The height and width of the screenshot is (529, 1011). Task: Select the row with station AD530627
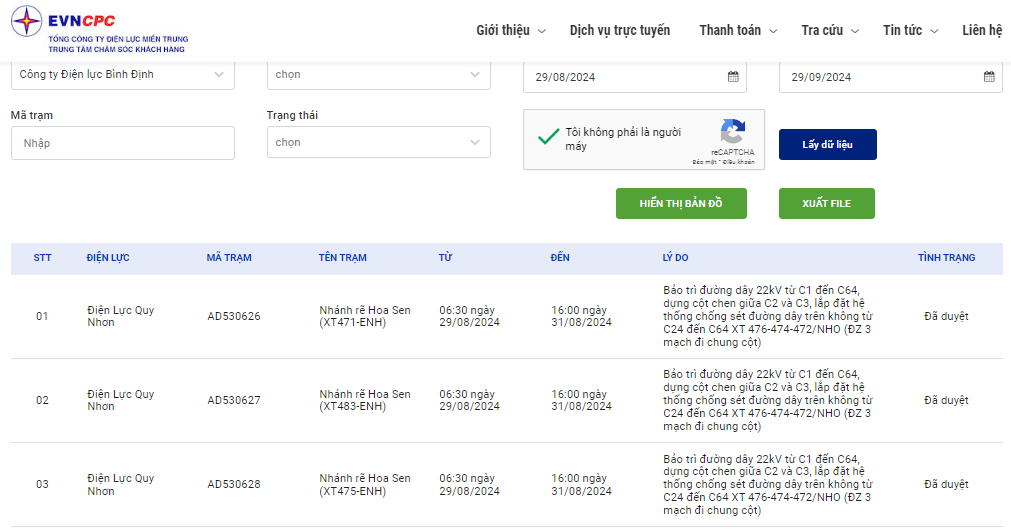(x=233, y=400)
